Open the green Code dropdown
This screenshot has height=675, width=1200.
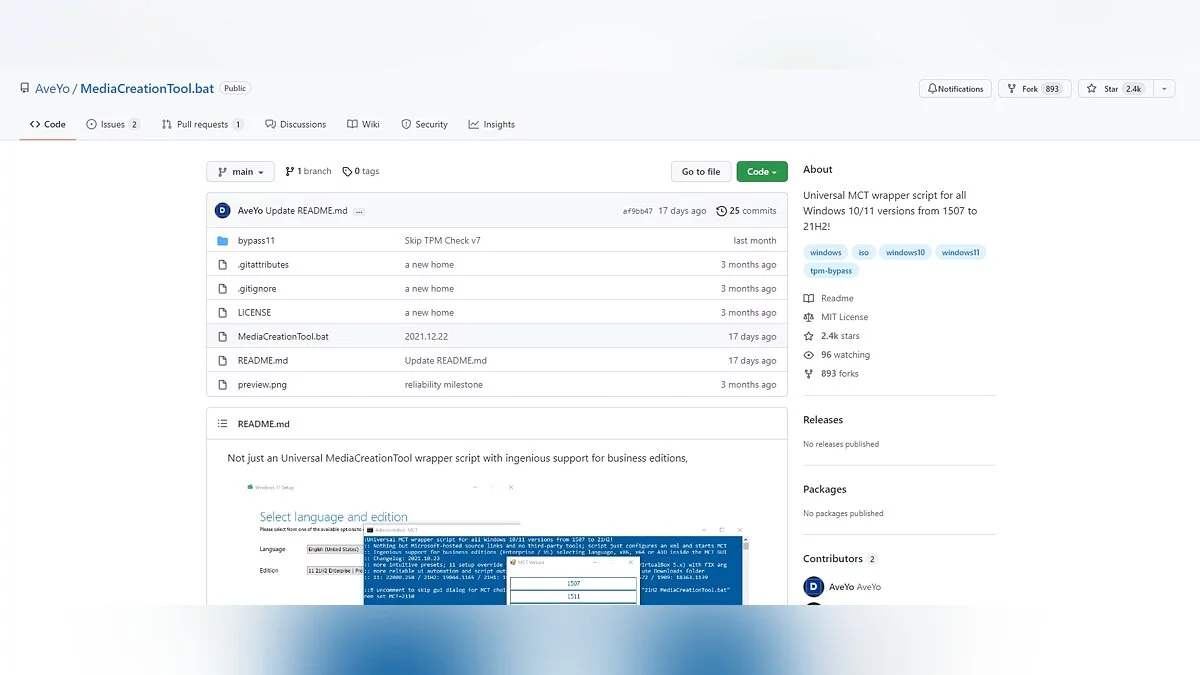click(x=762, y=172)
